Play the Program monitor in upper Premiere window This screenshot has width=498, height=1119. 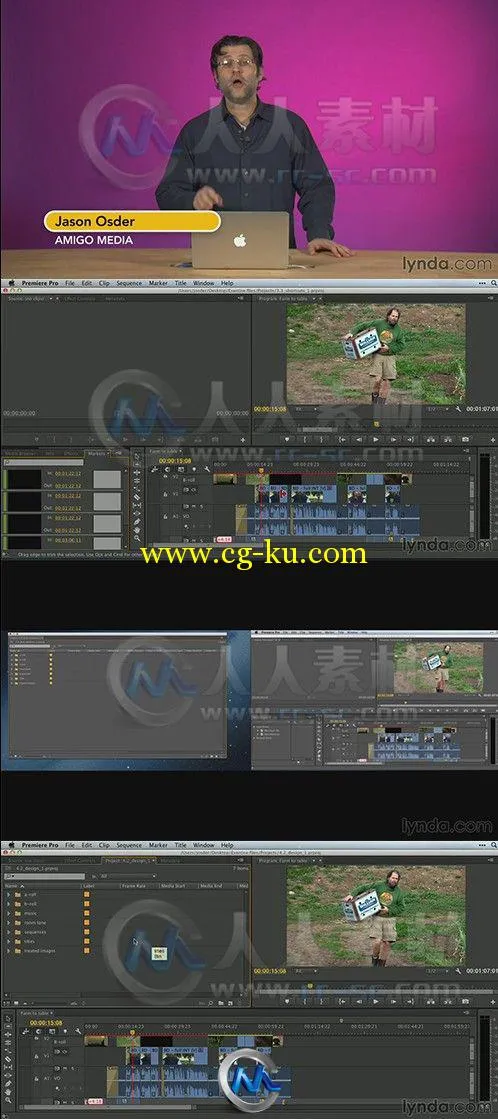tap(376, 440)
